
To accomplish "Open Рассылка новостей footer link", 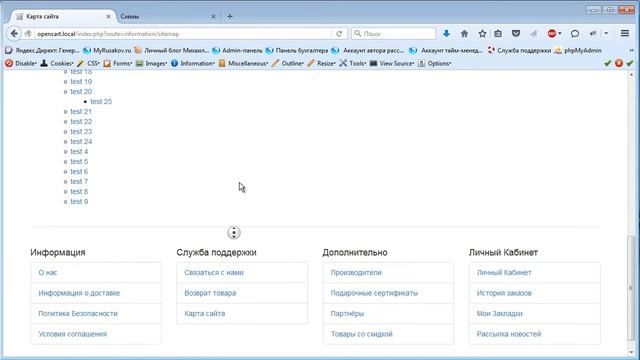I will [x=509, y=333].
